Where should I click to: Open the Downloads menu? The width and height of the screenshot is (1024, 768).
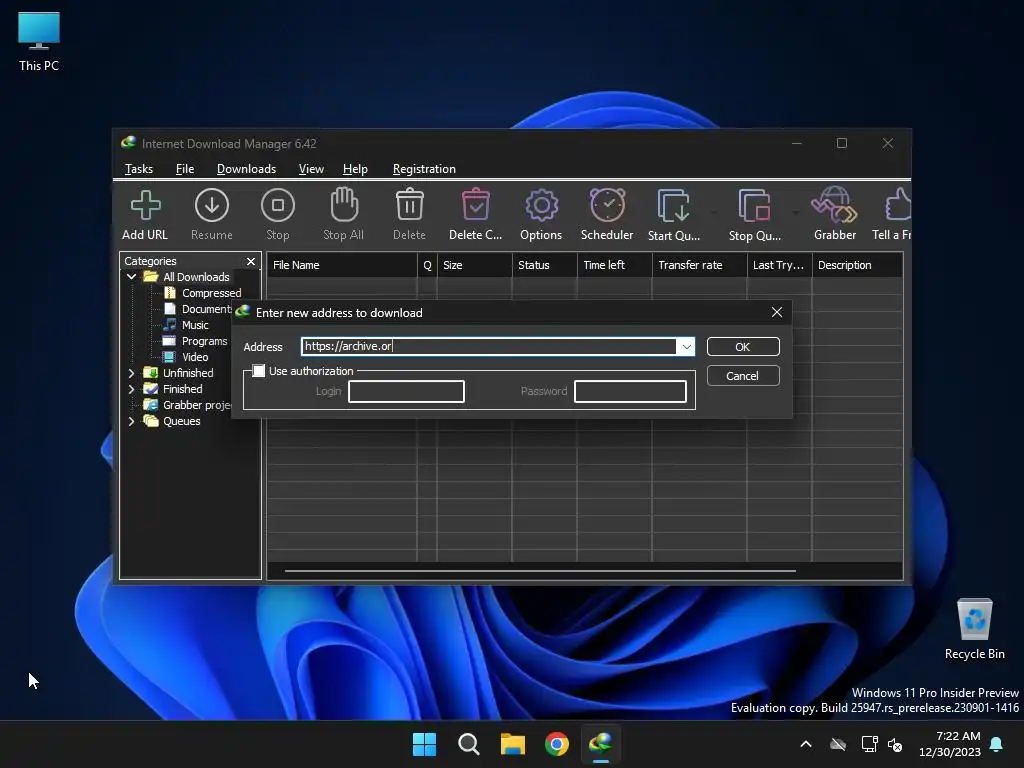[x=246, y=169]
